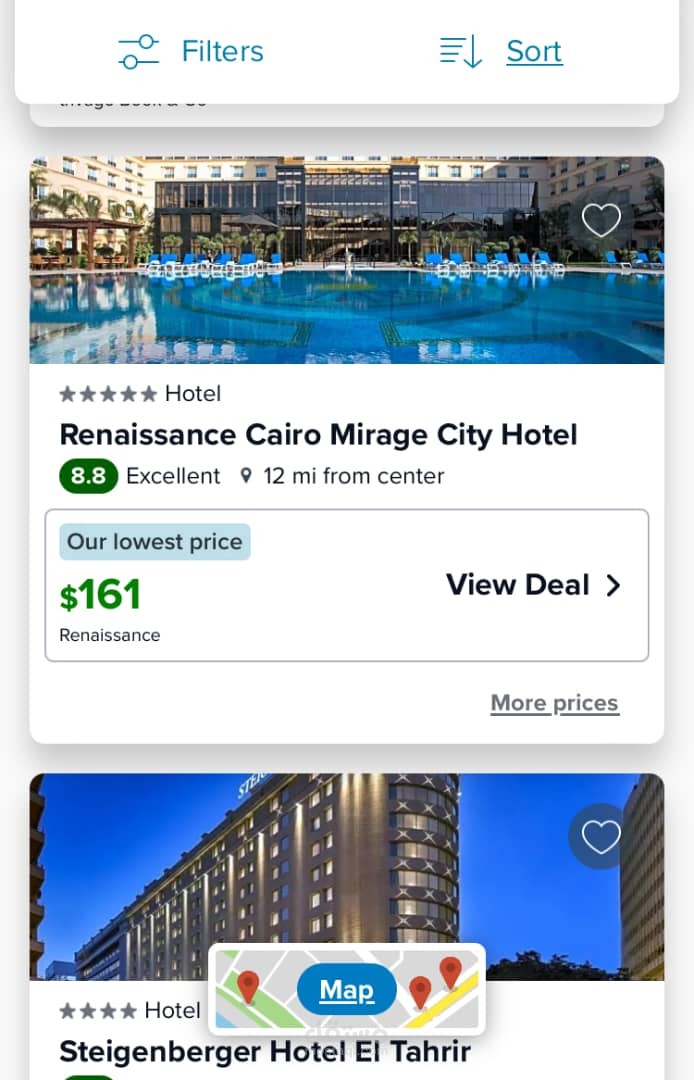The height and width of the screenshot is (1080, 694).
Task: Click View Deal for $161 price
Action: click(517, 585)
